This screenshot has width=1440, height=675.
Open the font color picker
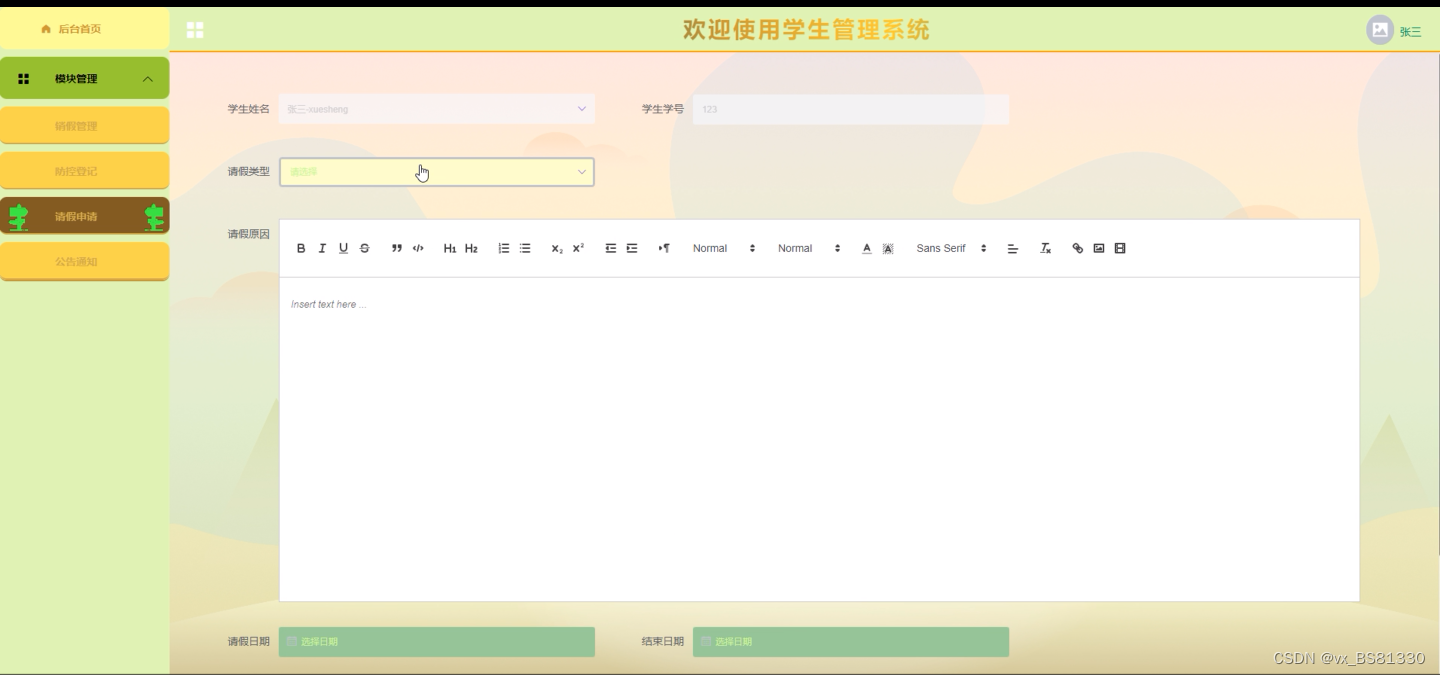point(867,248)
